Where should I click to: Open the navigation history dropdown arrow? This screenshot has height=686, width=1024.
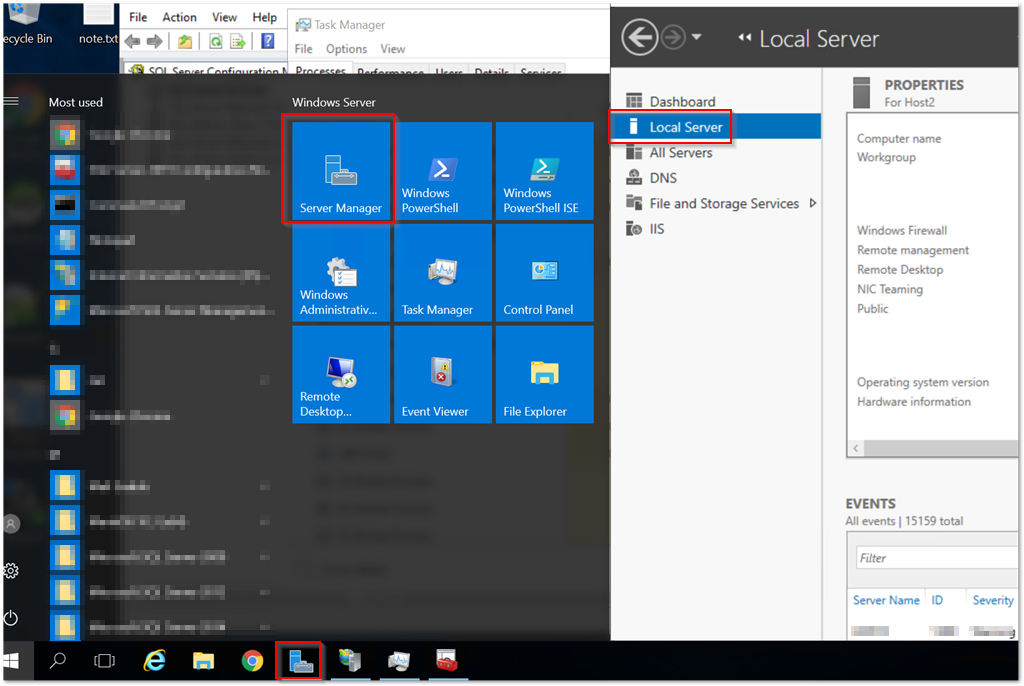(697, 38)
